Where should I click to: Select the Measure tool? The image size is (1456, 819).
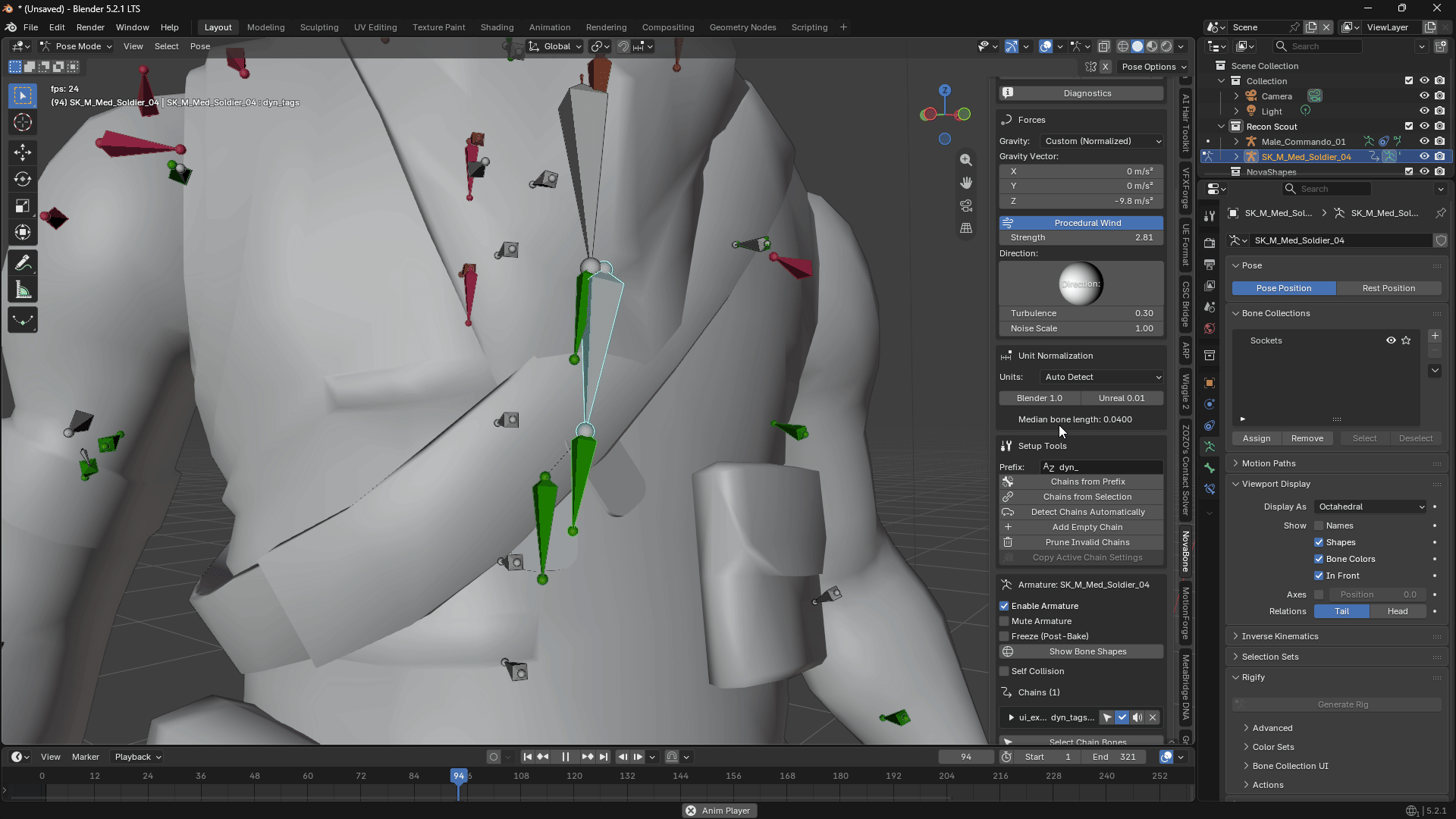23,290
